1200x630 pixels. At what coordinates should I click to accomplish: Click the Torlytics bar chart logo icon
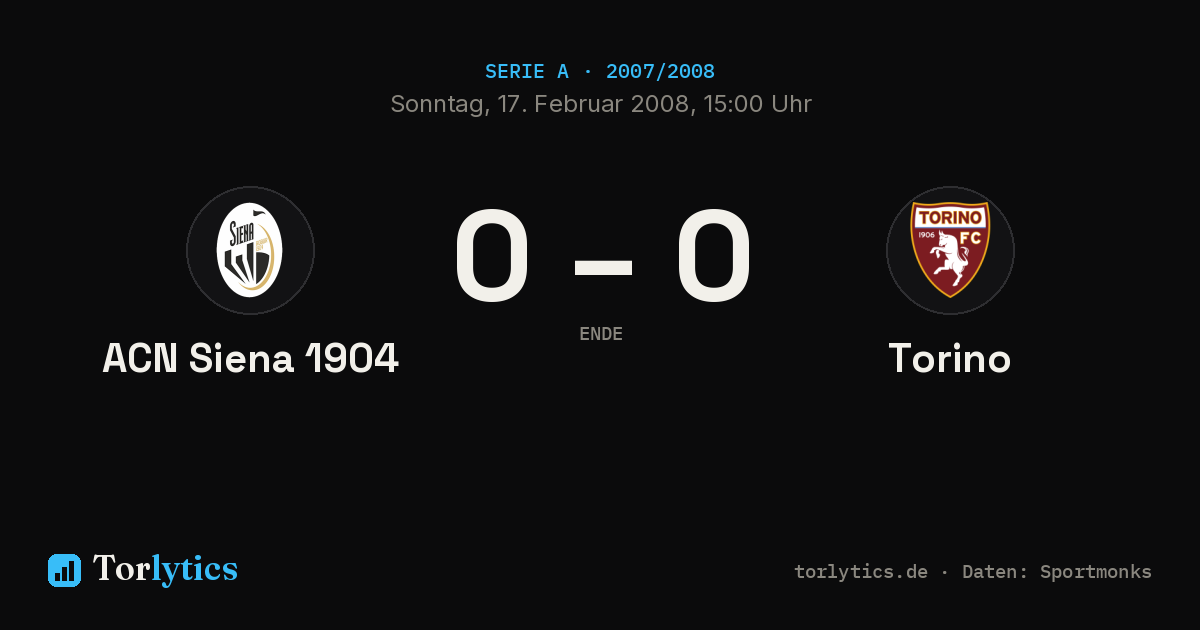point(64,570)
